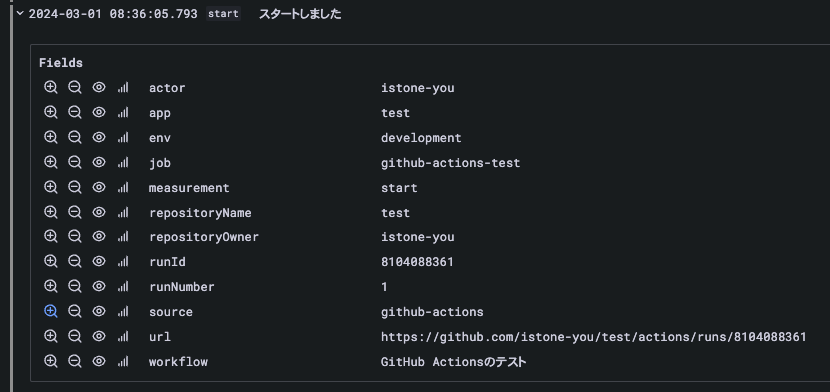Toggle the eye icon for the repositoryOwner field

click(x=99, y=237)
